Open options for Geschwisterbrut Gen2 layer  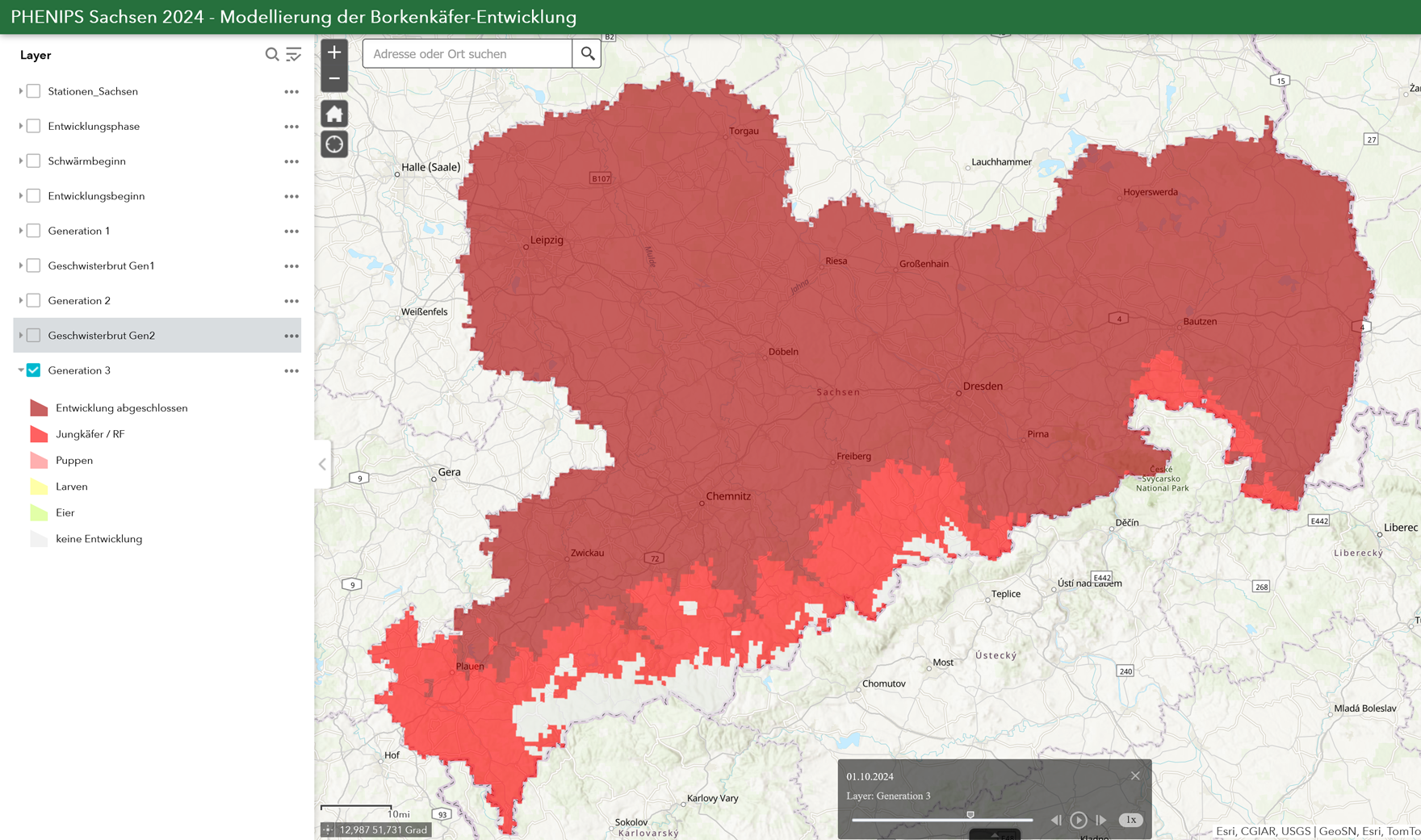coord(291,336)
